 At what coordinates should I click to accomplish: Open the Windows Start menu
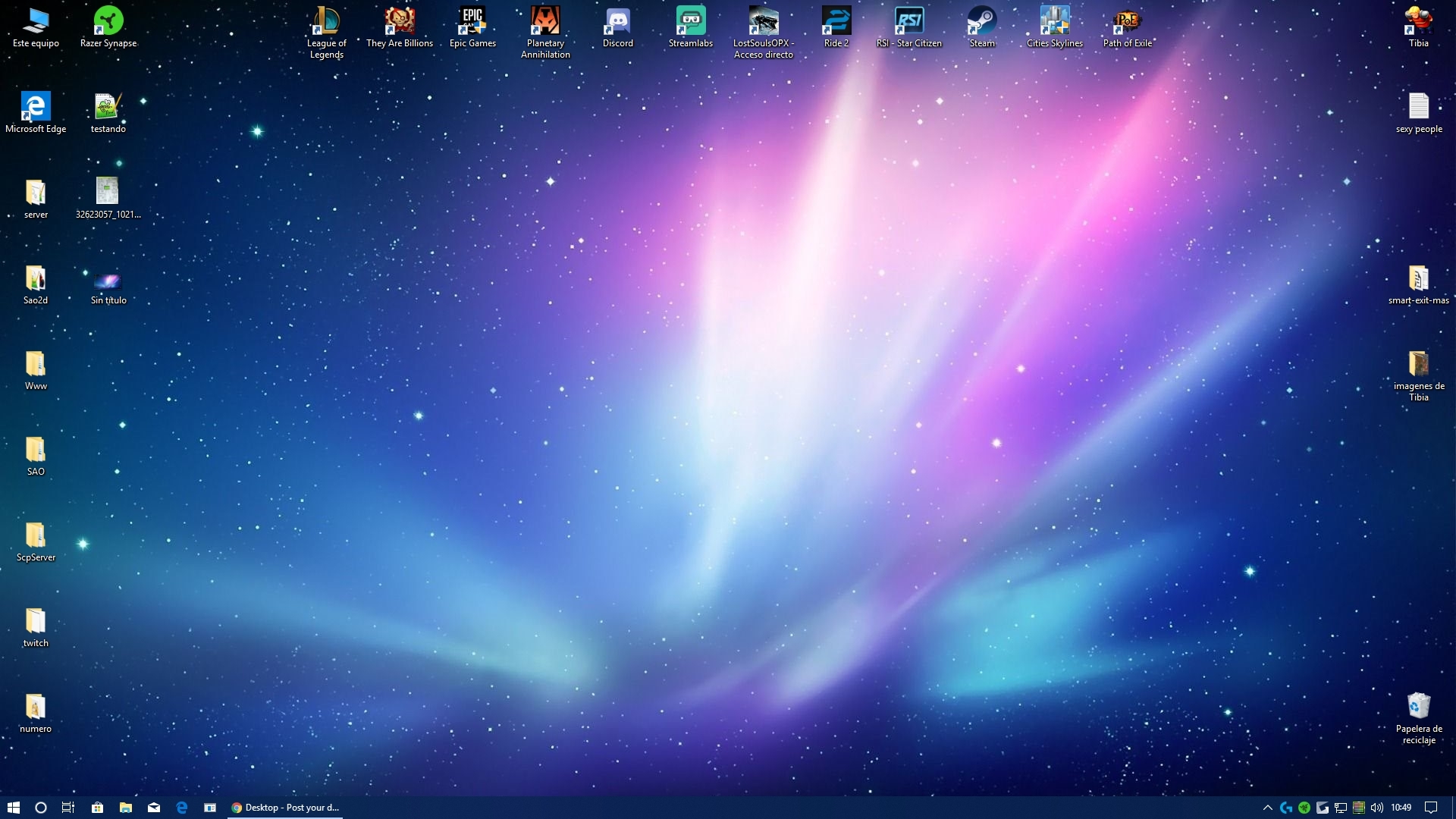13,808
